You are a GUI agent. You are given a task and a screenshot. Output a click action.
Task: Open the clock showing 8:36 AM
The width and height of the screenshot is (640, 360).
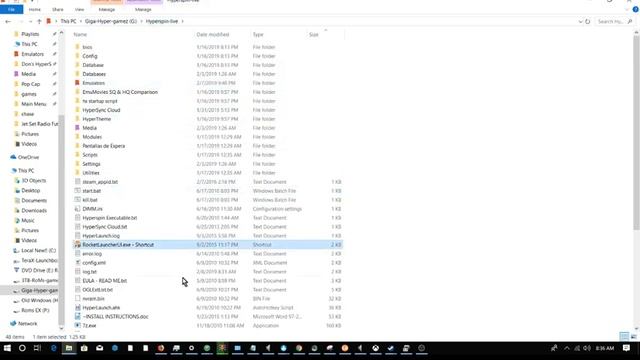coord(604,348)
